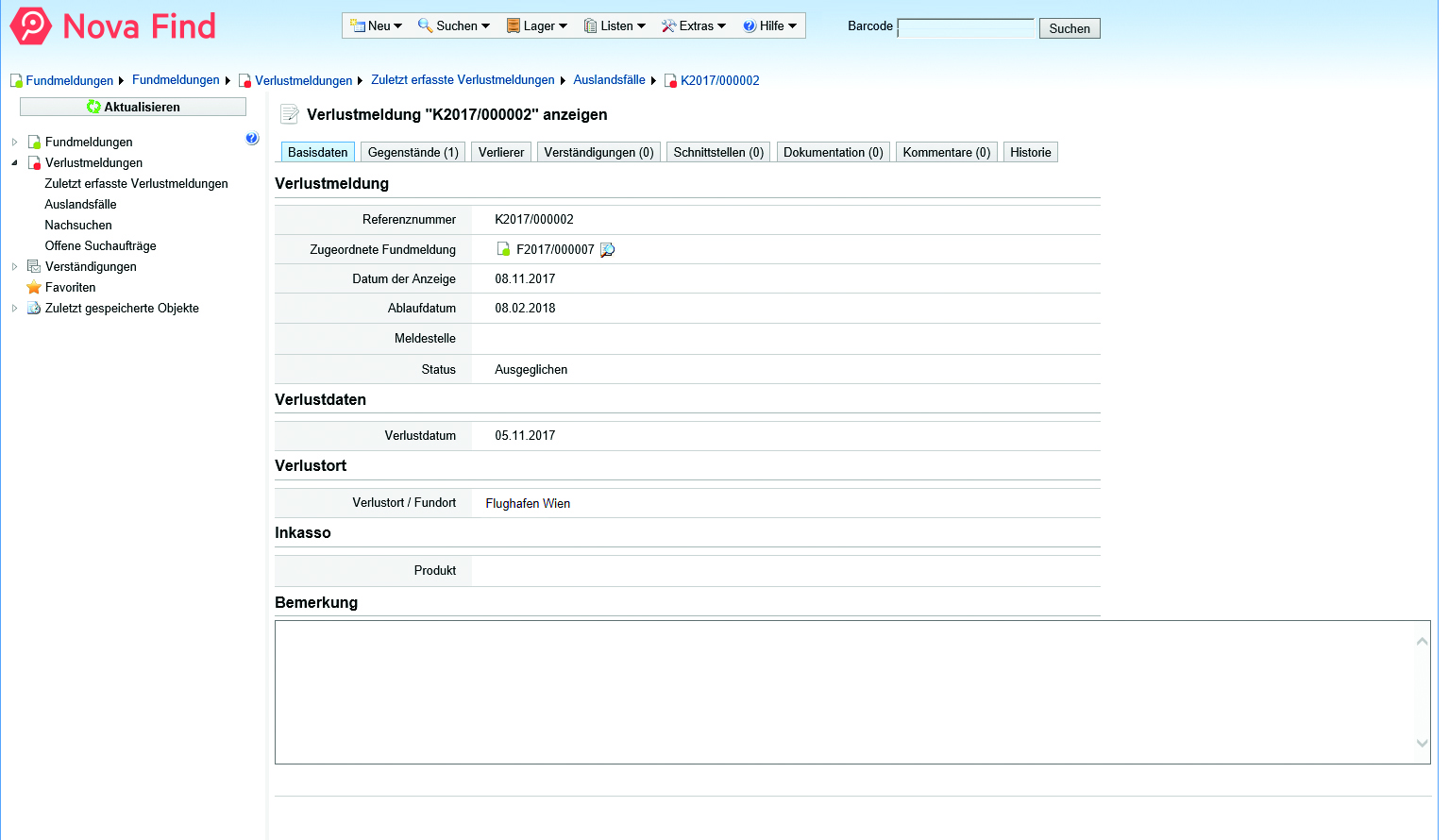Open the Lager menu
This screenshot has width=1449, height=840.
[x=537, y=25]
